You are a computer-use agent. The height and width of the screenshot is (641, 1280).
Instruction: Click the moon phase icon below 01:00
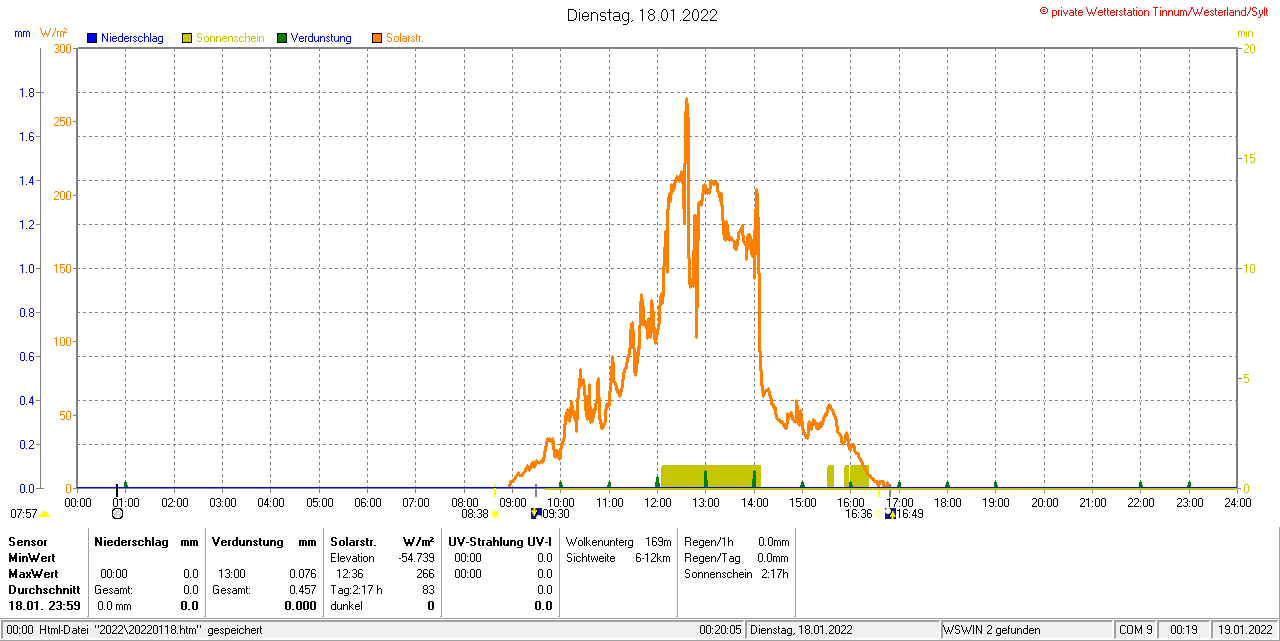(x=118, y=514)
